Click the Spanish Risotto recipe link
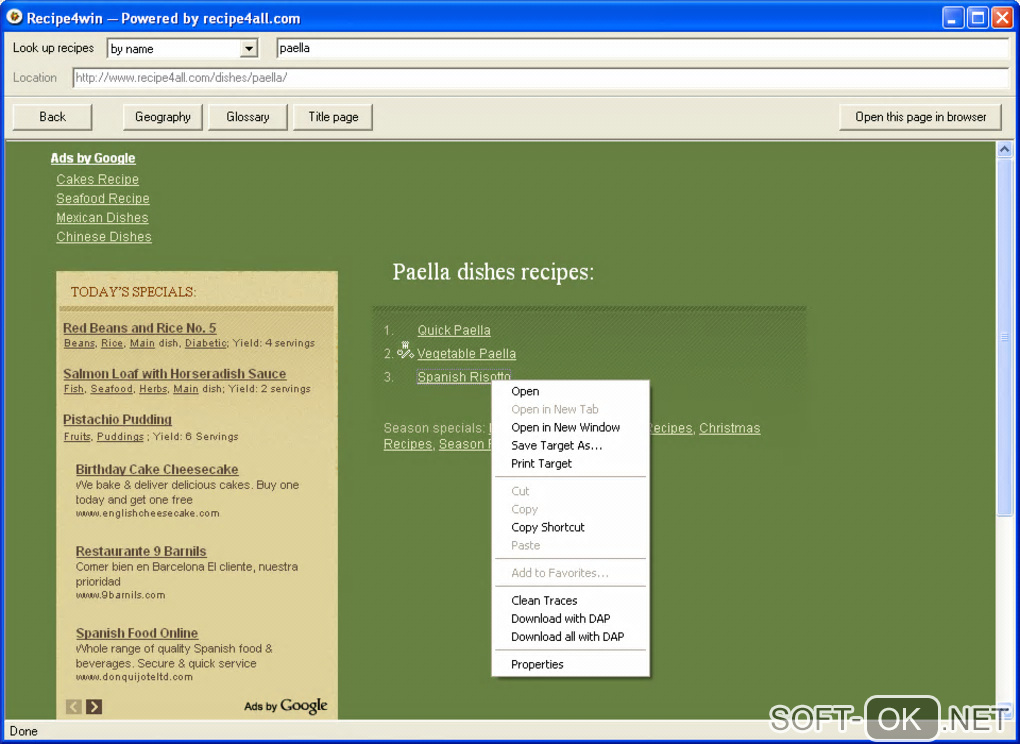Image resolution: width=1020 pixels, height=744 pixels. coord(464,377)
